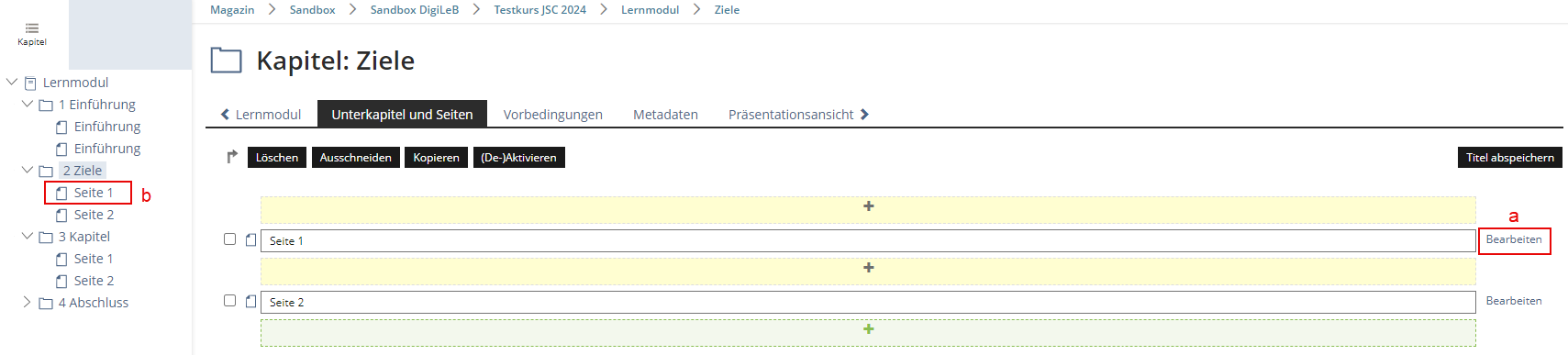Click page icon next to Seite 1 row
The image size is (1568, 355).
(x=250, y=240)
